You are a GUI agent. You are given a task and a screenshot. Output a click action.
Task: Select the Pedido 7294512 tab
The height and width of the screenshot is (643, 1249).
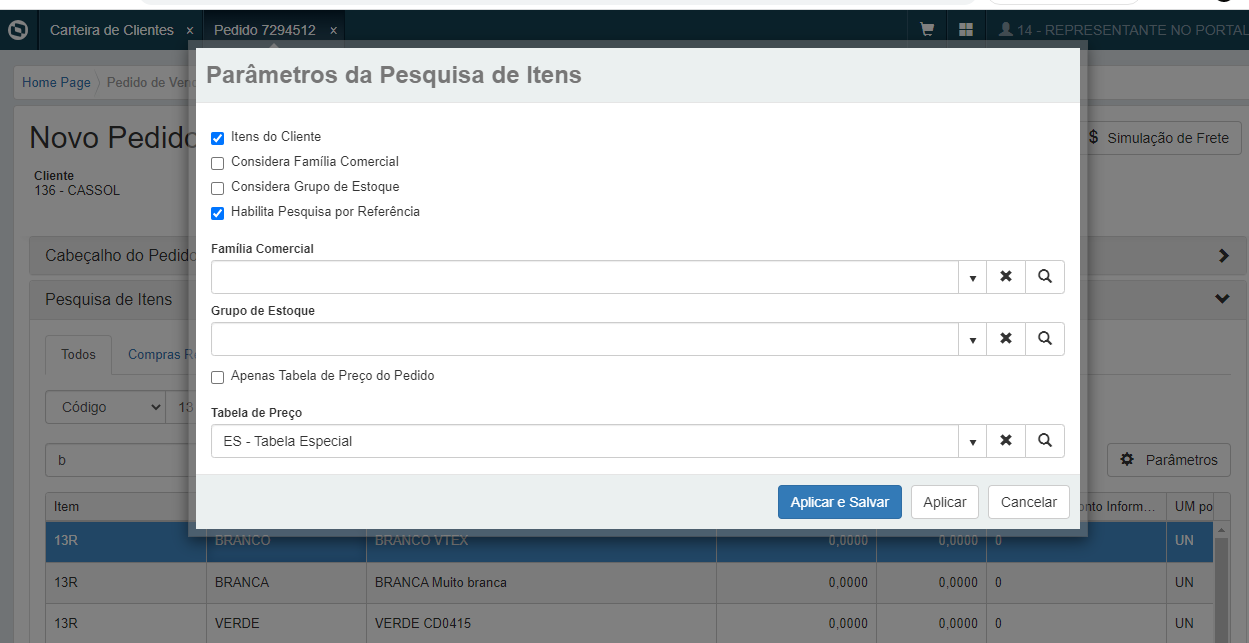pos(264,30)
